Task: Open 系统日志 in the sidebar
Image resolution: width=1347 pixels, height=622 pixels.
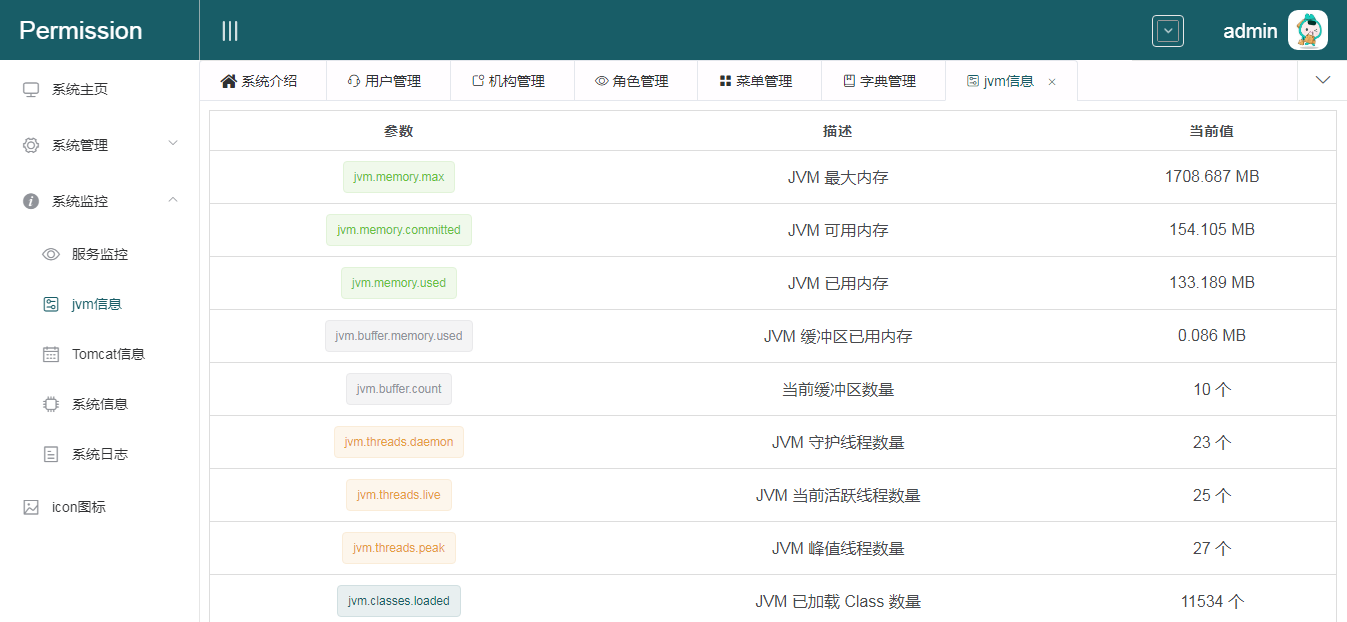Action: pos(100,454)
